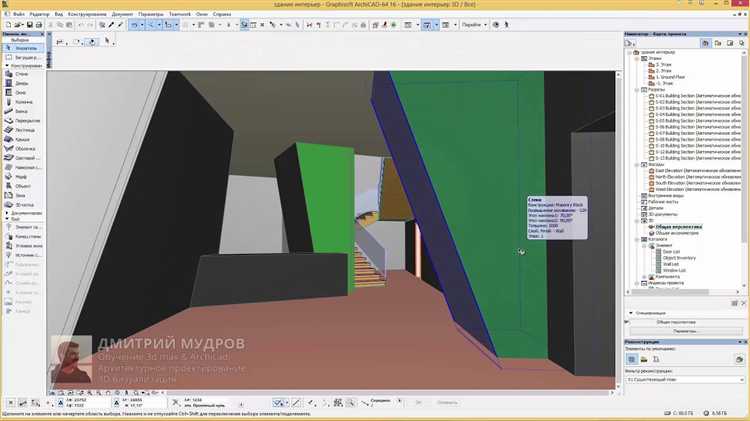Set renovation status to Existing element icon
The height and width of the screenshot is (421, 750).
[632, 359]
